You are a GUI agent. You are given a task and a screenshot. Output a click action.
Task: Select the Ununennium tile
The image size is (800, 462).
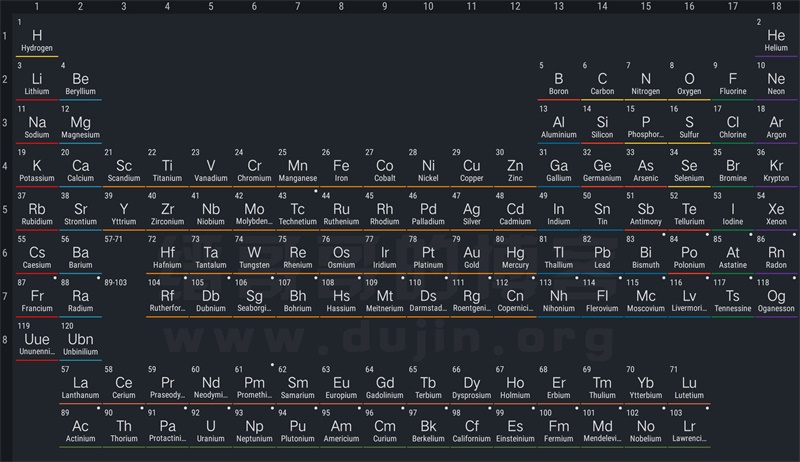[x=37, y=340]
